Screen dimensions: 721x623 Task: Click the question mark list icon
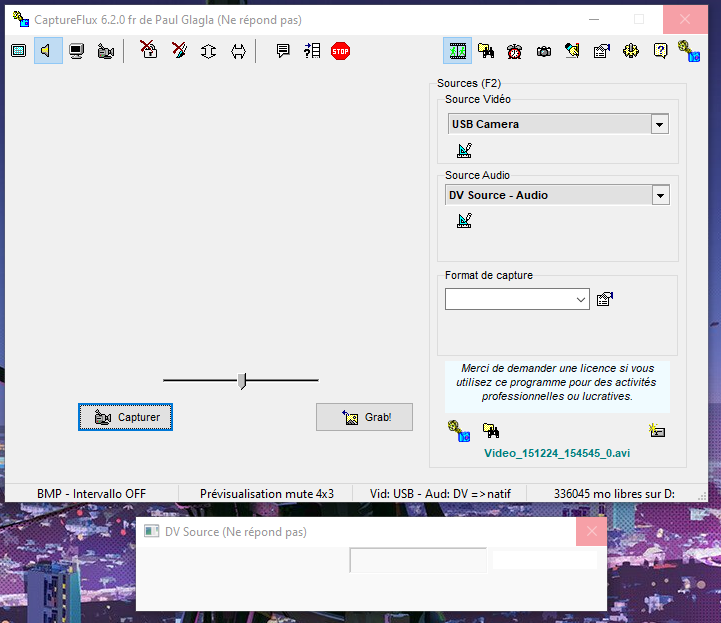coord(312,51)
